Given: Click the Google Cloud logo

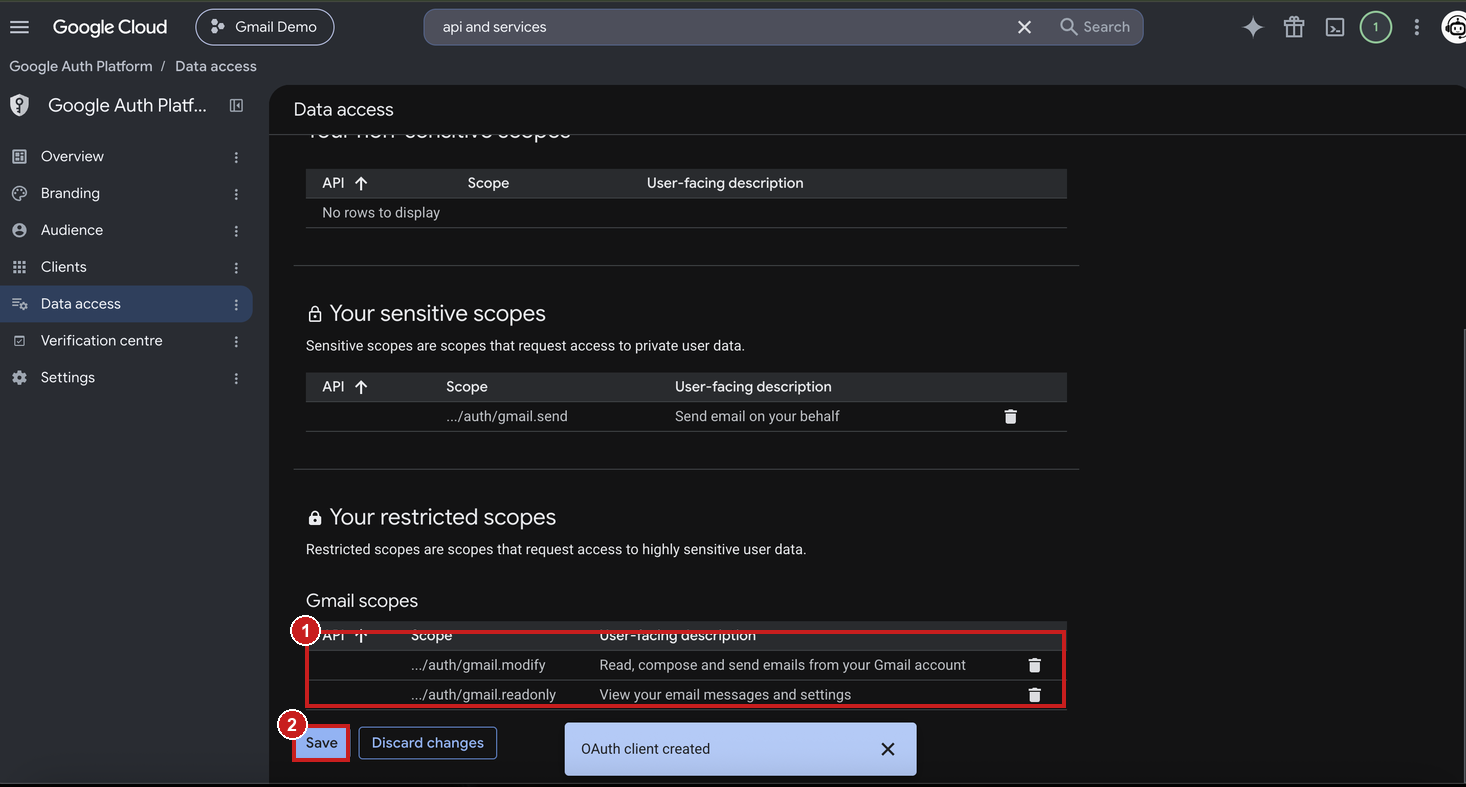Looking at the screenshot, I should pos(110,27).
